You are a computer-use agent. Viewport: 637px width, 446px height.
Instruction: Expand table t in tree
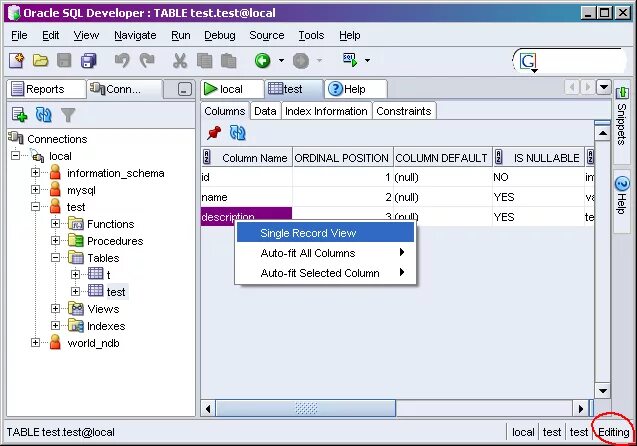[75, 275]
